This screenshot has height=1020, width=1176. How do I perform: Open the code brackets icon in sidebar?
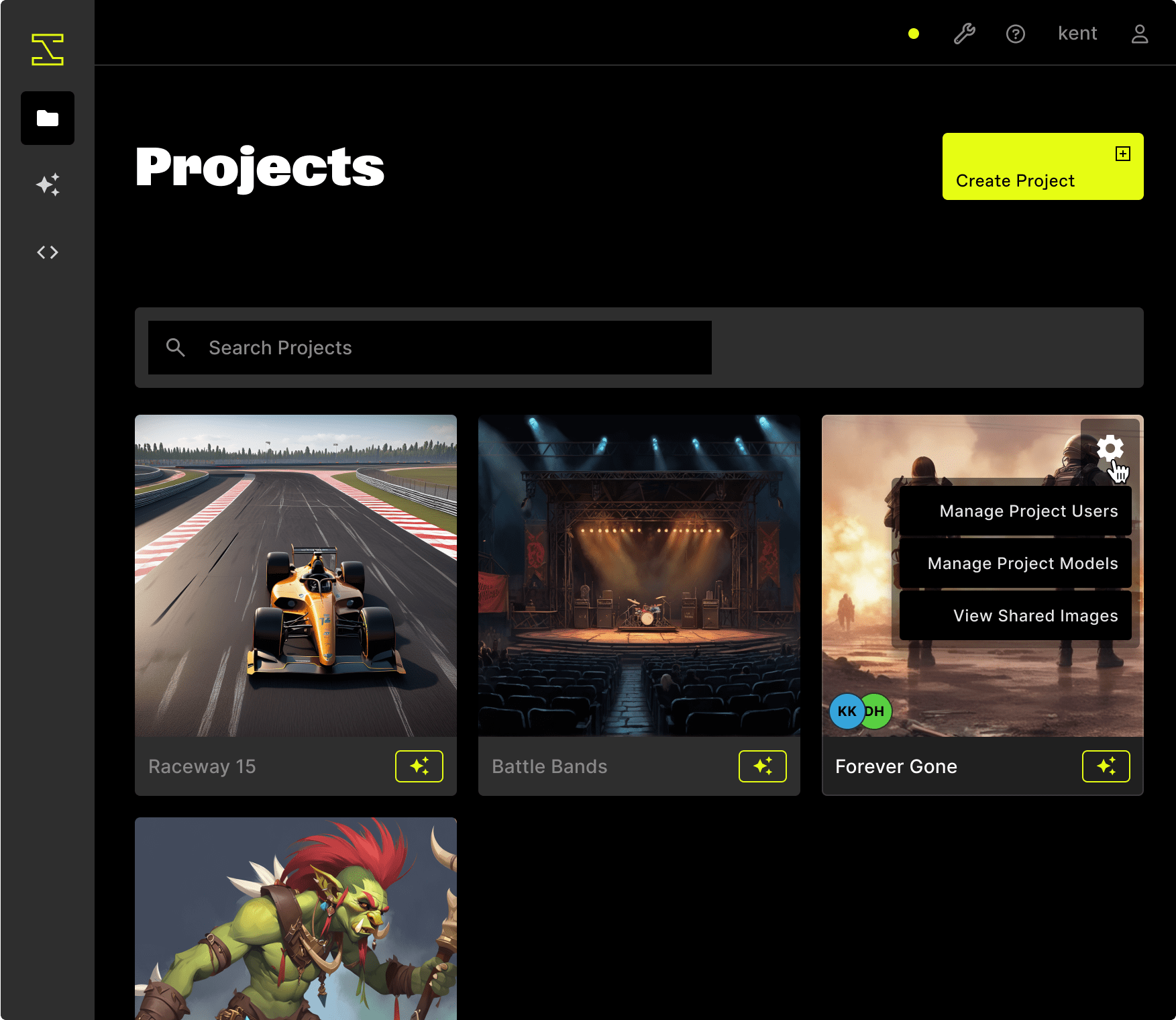(x=47, y=252)
